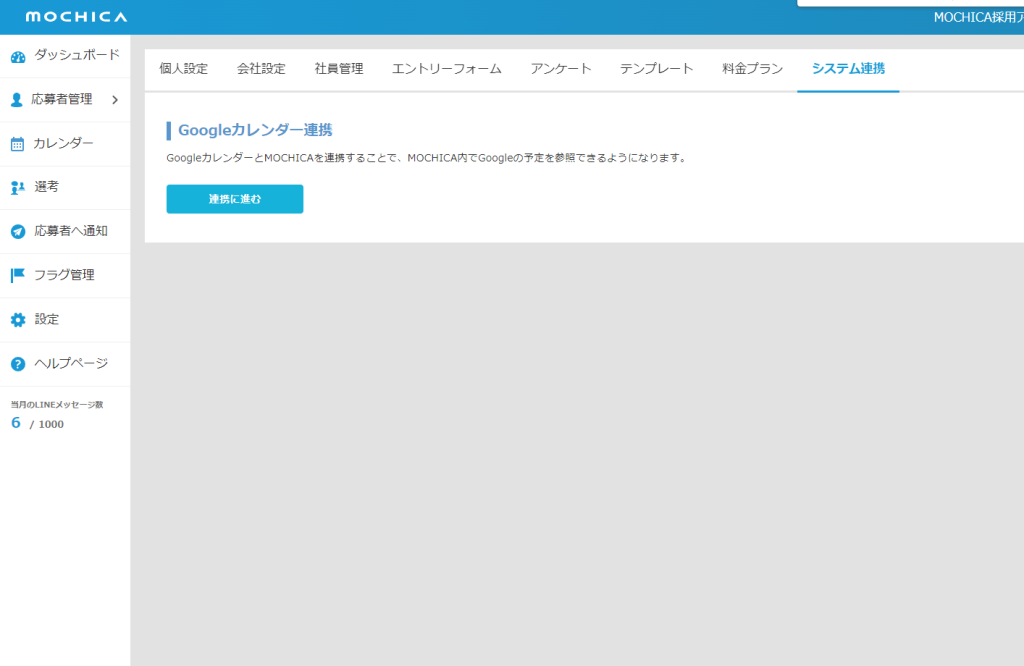Click the MOCHICA logo in header

(76, 17)
